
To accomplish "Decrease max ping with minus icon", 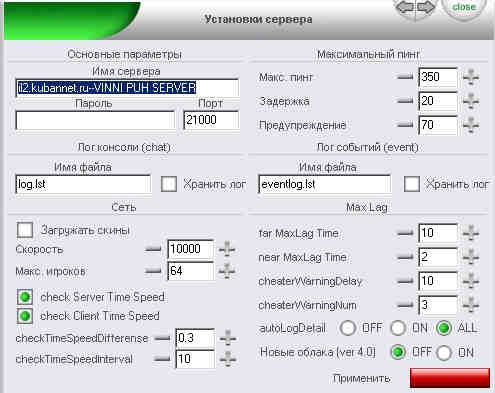I will 405,77.
